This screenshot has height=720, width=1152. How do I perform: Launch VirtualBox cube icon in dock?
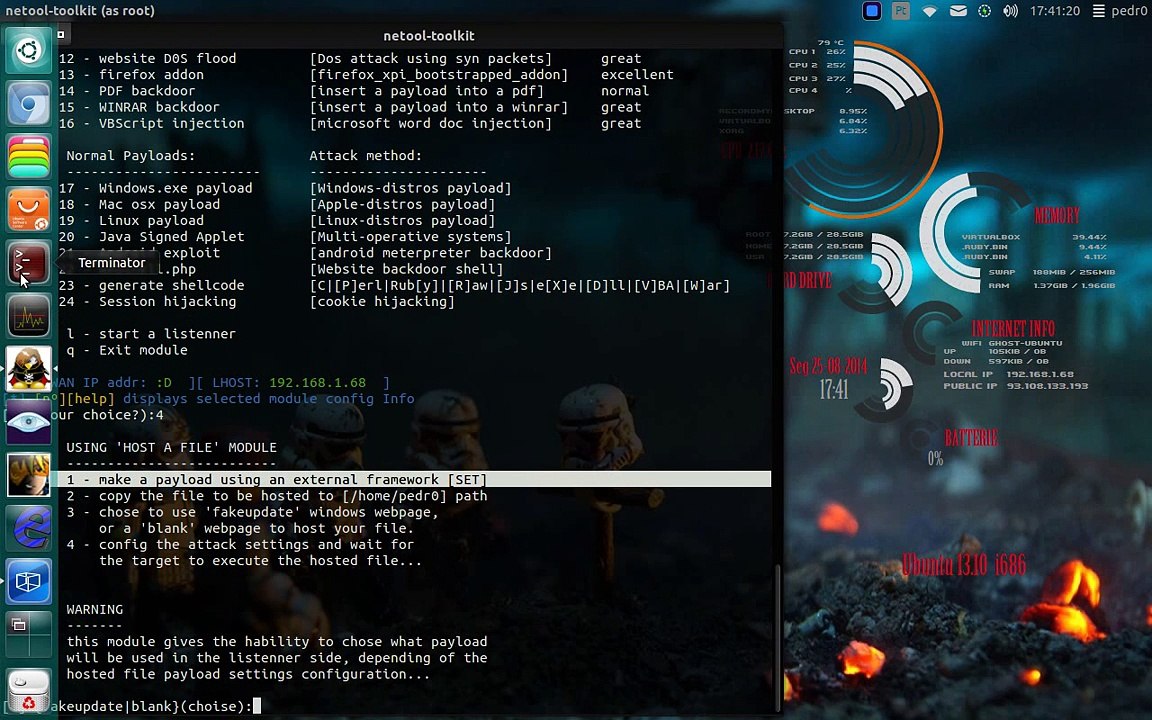[x=29, y=581]
